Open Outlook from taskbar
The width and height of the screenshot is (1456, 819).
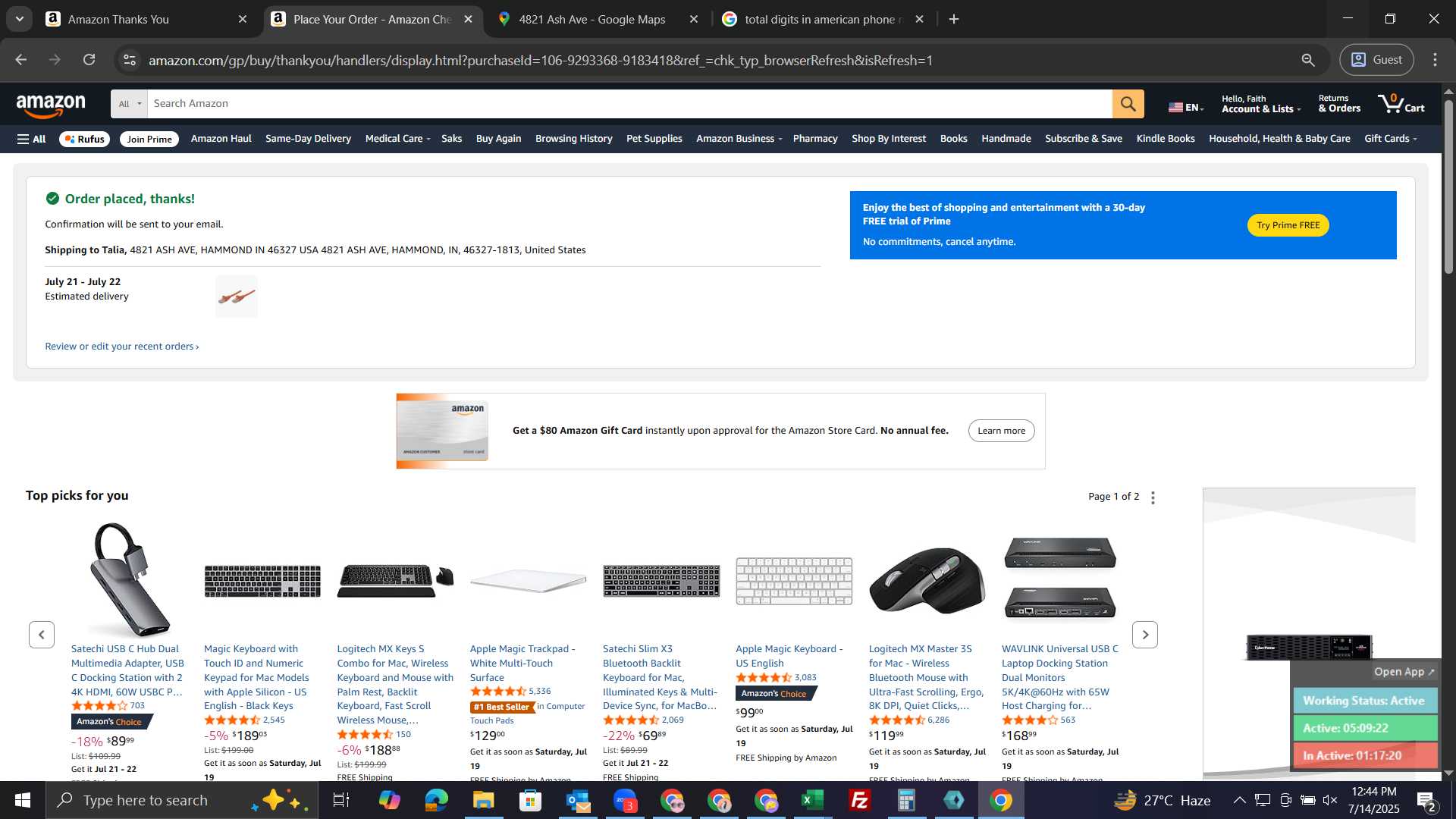pyautogui.click(x=577, y=800)
